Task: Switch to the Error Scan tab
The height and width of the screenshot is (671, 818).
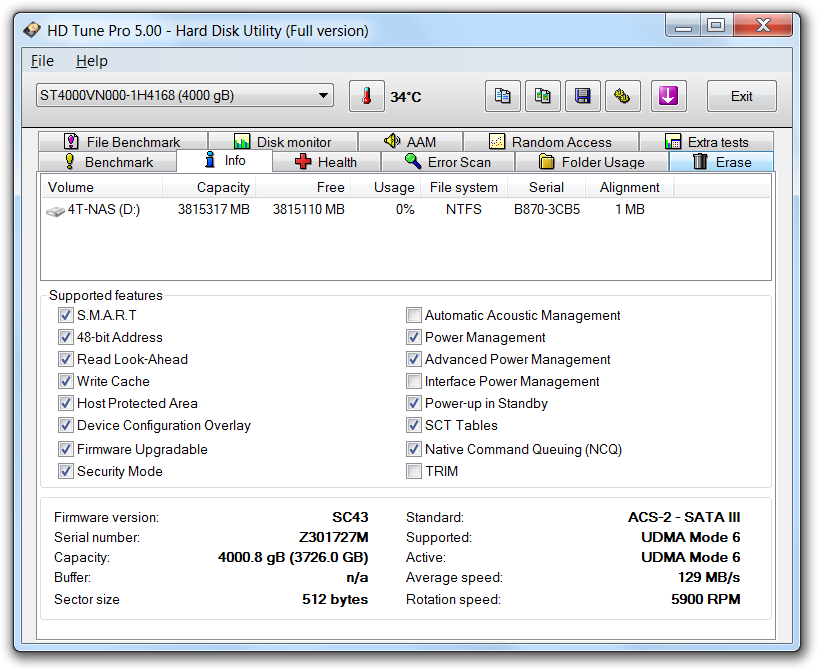Action: (x=447, y=162)
